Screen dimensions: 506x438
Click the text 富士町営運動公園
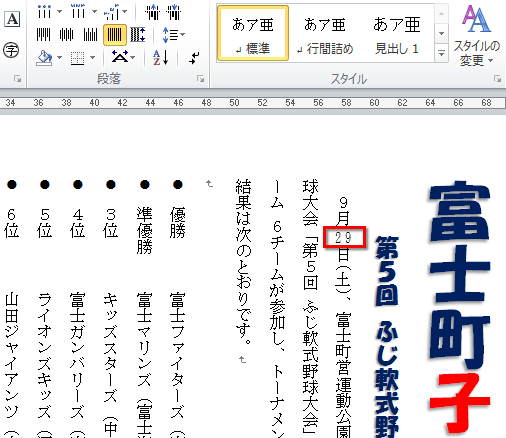[x=343, y=375]
